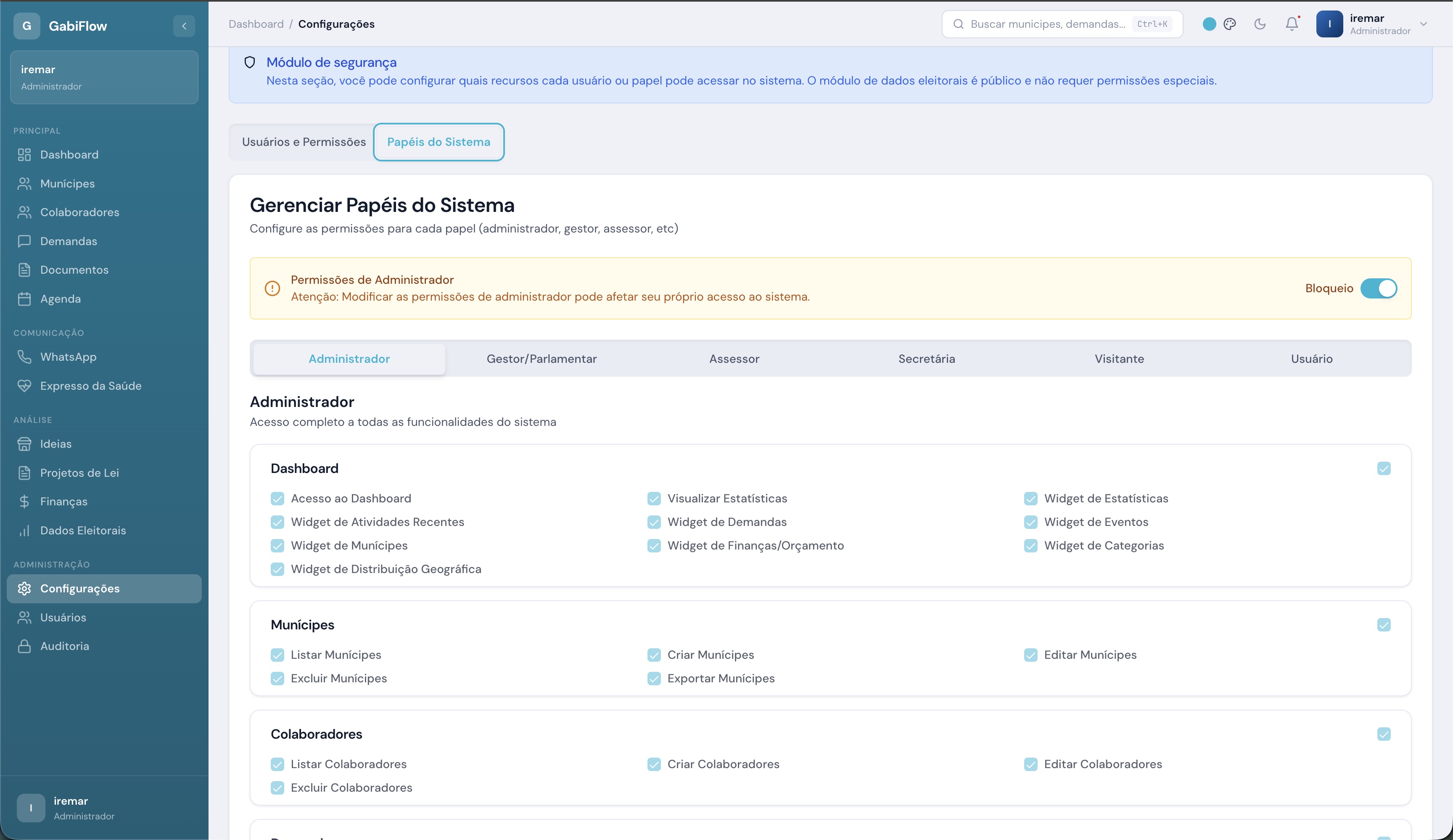This screenshot has width=1453, height=840.
Task: Uncheck Criar Colaboradores permission
Action: coord(654,764)
